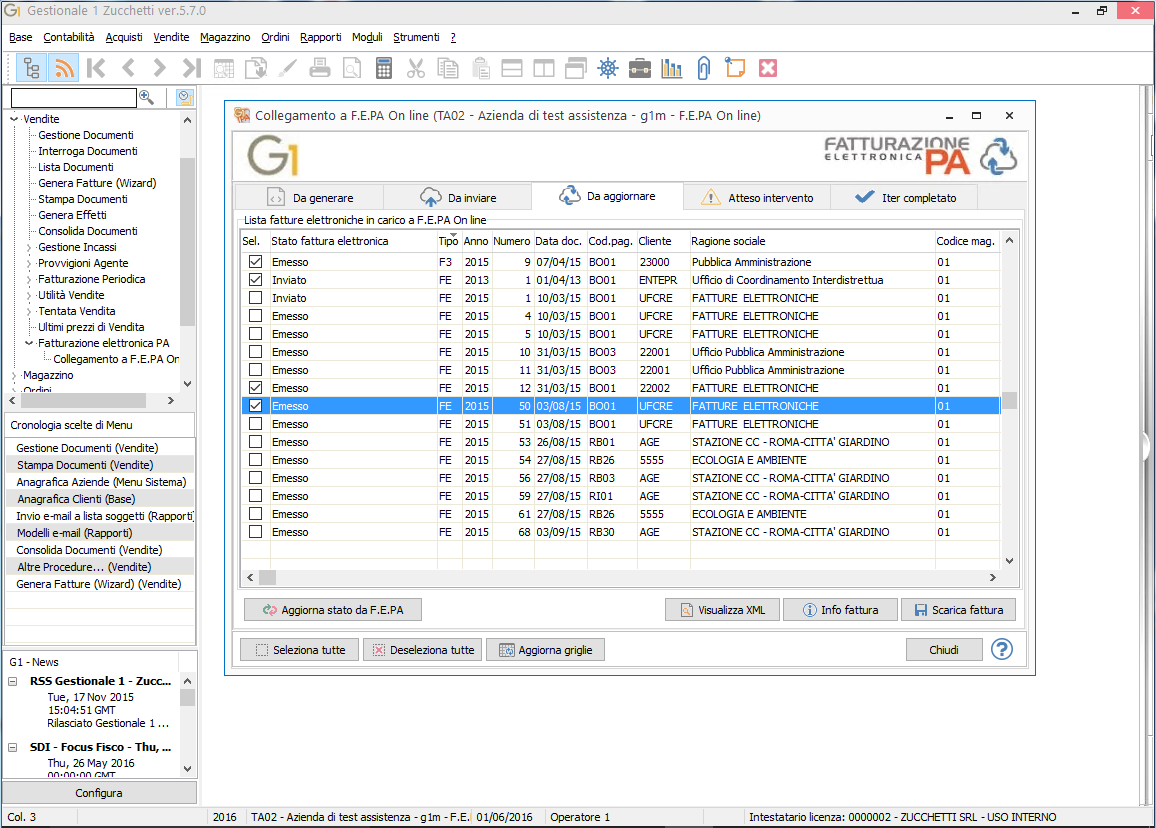Click the menu history clock icon

pyautogui.click(x=185, y=97)
